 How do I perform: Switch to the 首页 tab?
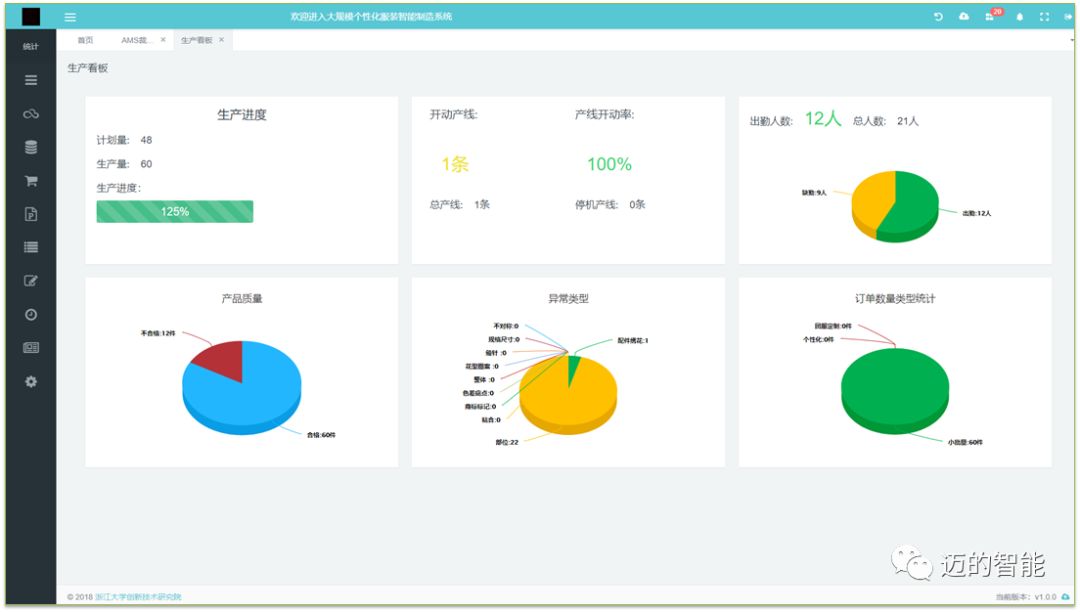click(85, 40)
